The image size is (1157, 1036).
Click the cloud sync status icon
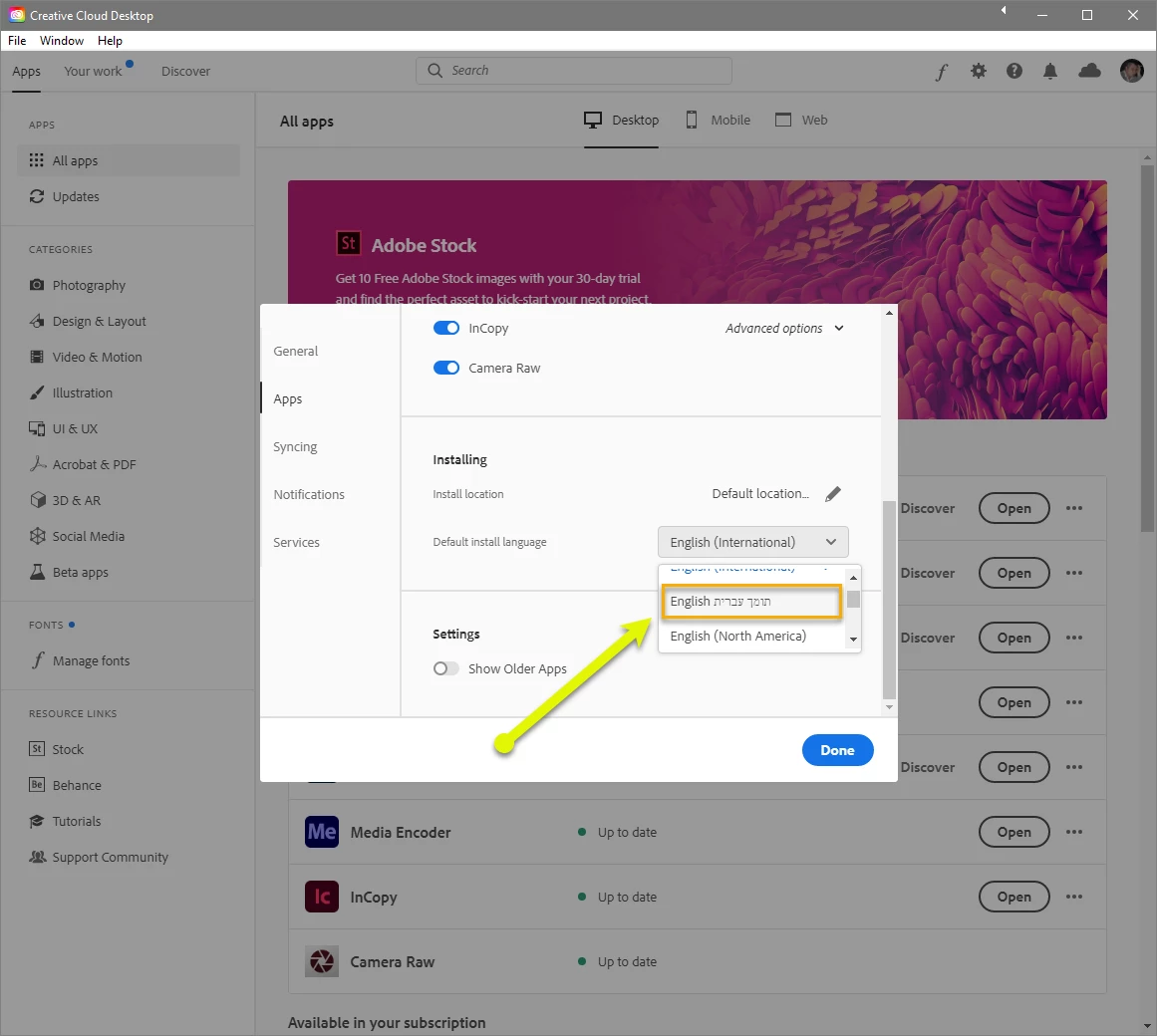[x=1090, y=71]
